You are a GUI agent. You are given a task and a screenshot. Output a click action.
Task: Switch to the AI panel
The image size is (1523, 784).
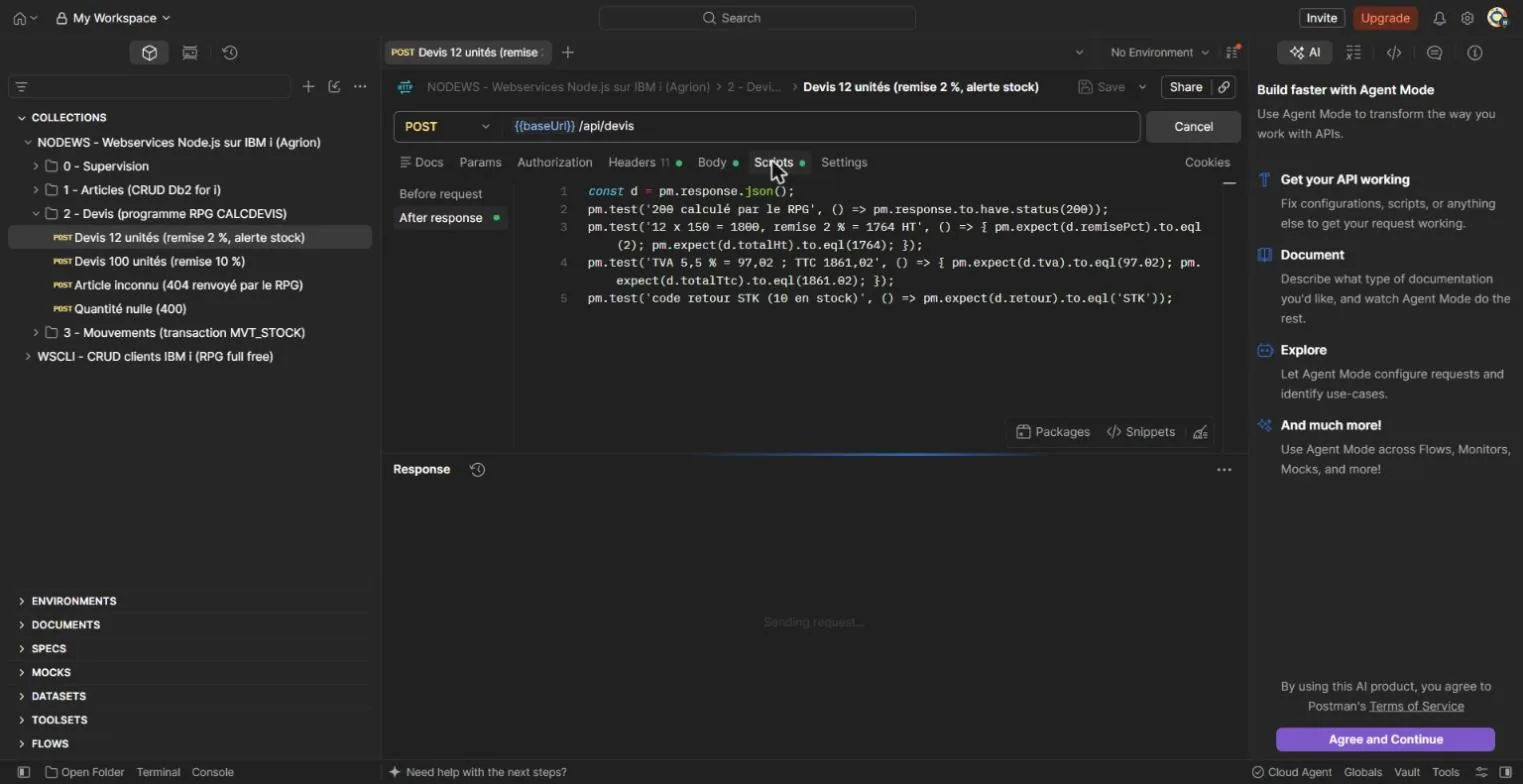(1305, 53)
